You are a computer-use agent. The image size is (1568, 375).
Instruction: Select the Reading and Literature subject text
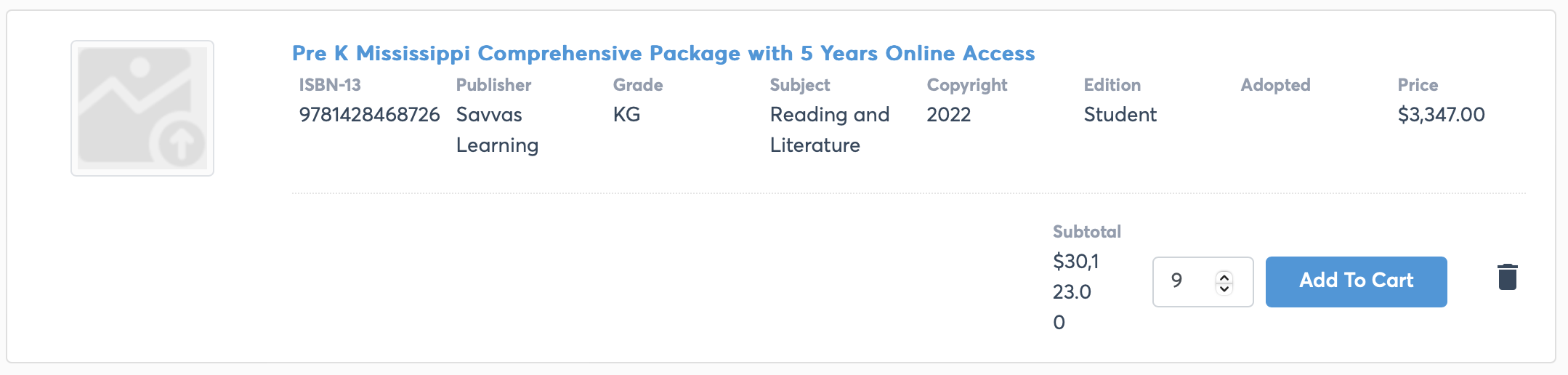click(x=829, y=130)
